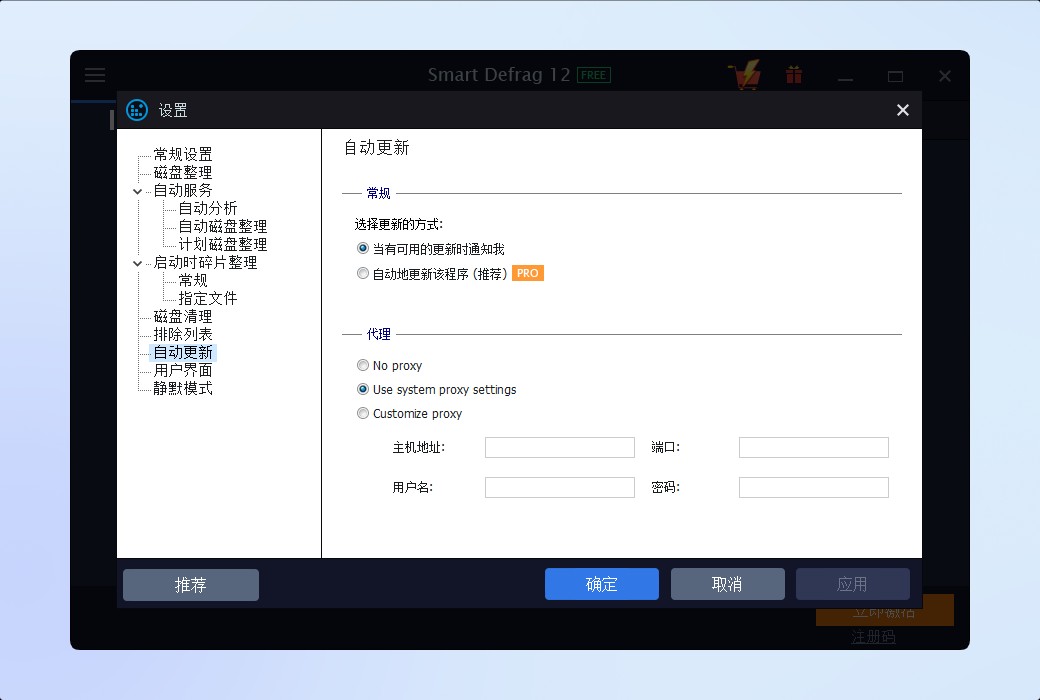The image size is (1040, 700).
Task: Open 计划磁盘整理 settings page
Action: click(x=223, y=244)
